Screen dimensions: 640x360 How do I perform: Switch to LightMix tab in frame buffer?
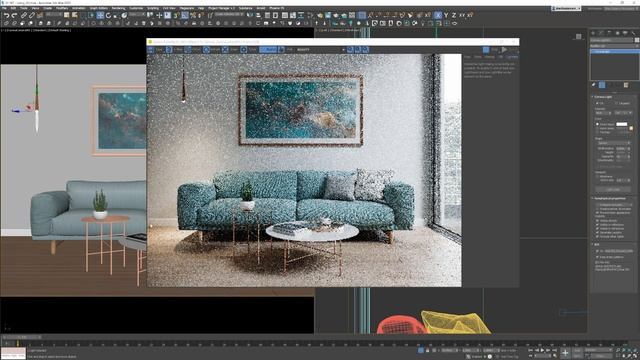pos(512,57)
